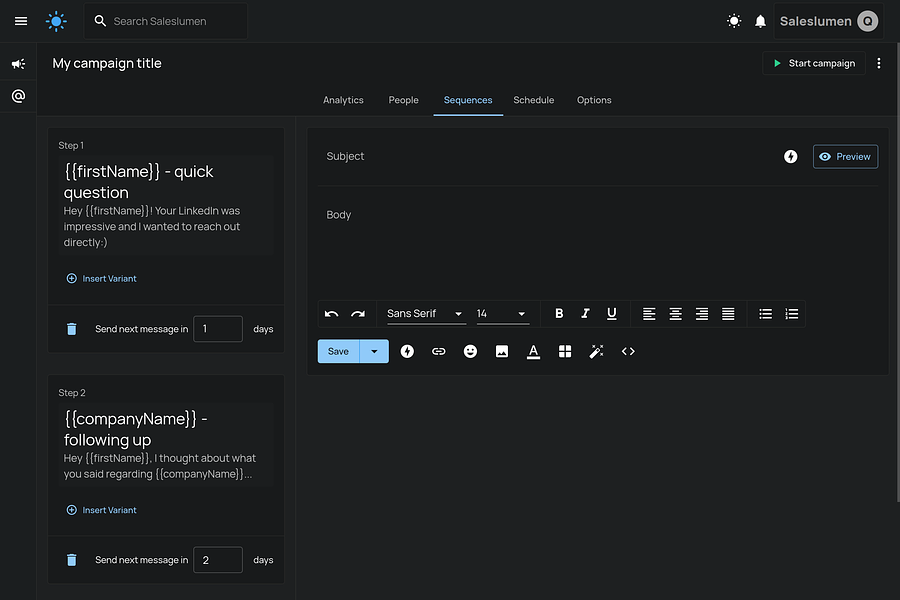Image resolution: width=900 pixels, height=600 pixels.
Task: Redo the last edit
Action: point(358,313)
